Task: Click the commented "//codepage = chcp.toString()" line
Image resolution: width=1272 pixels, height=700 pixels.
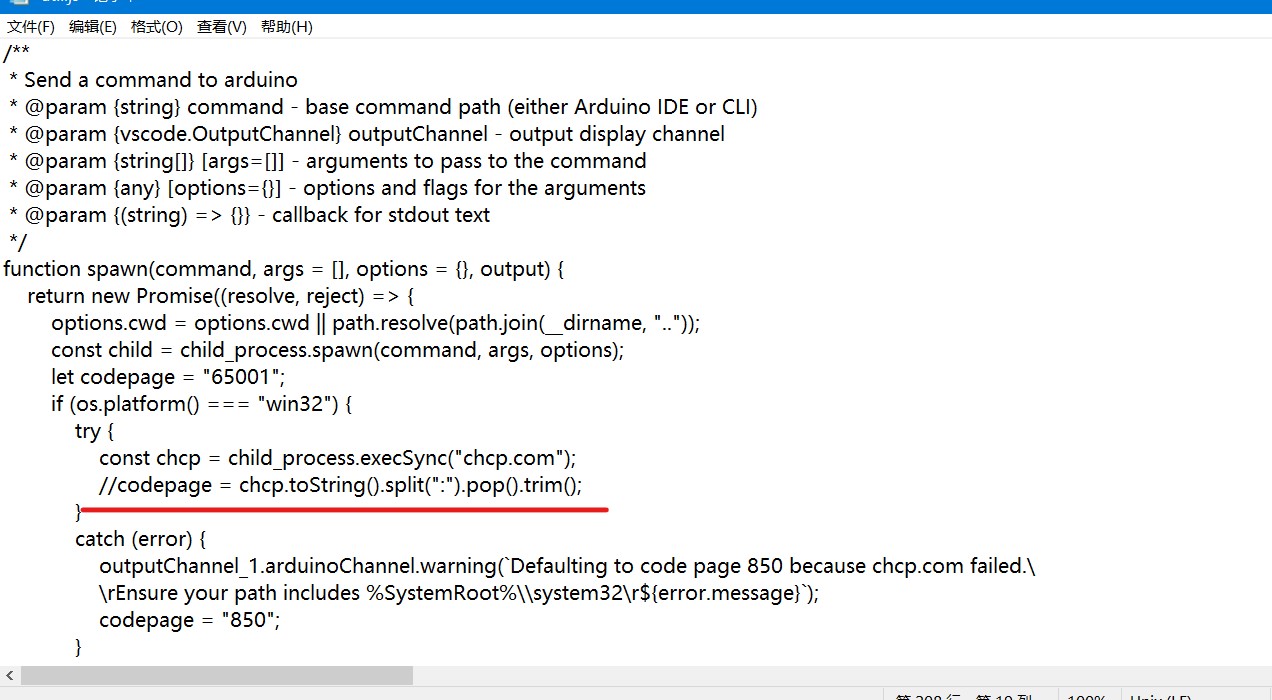Action: [x=340, y=485]
